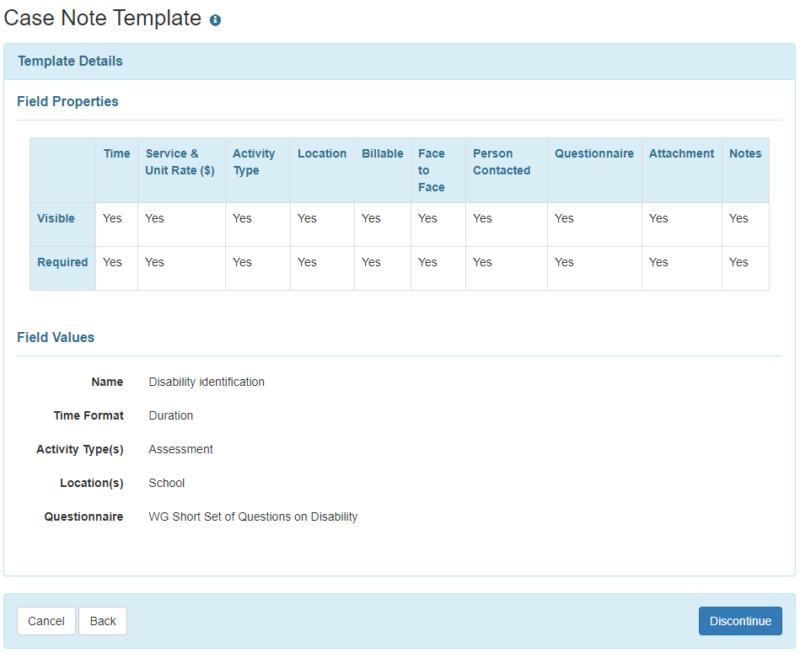This screenshot has width=800, height=653.
Task: Click the Disability identification name value
Action: [208, 381]
